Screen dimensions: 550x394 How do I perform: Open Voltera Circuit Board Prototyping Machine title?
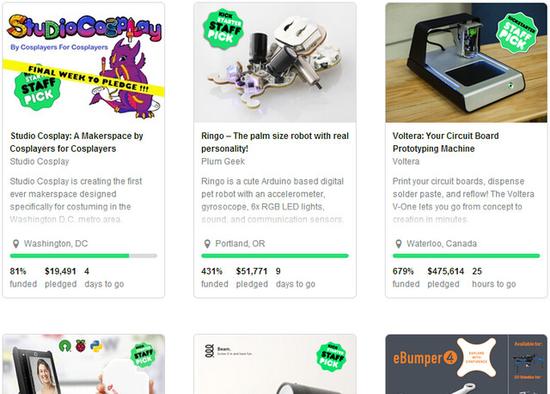445,142
